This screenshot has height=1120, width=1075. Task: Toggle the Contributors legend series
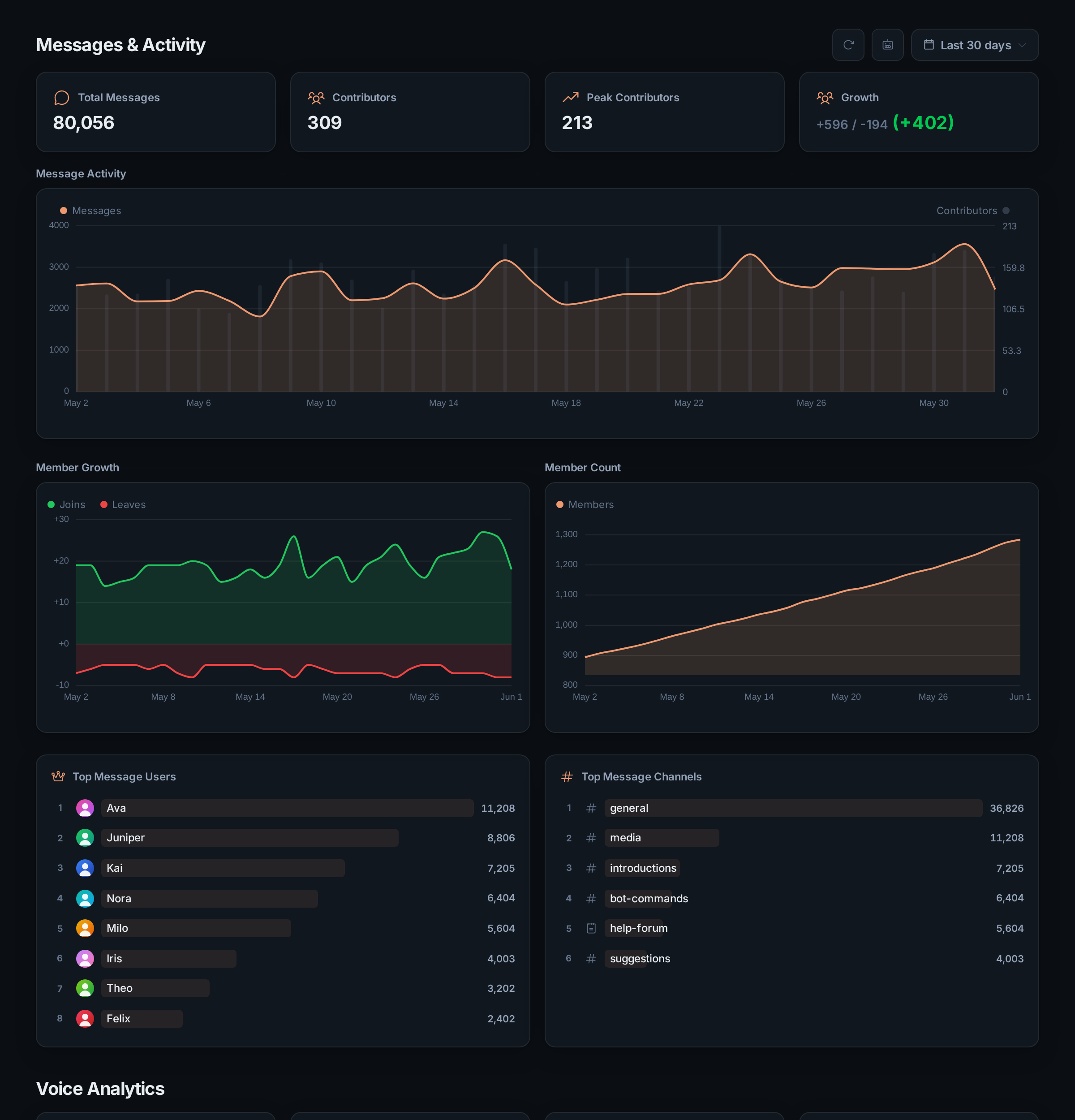pyautogui.click(x=973, y=211)
